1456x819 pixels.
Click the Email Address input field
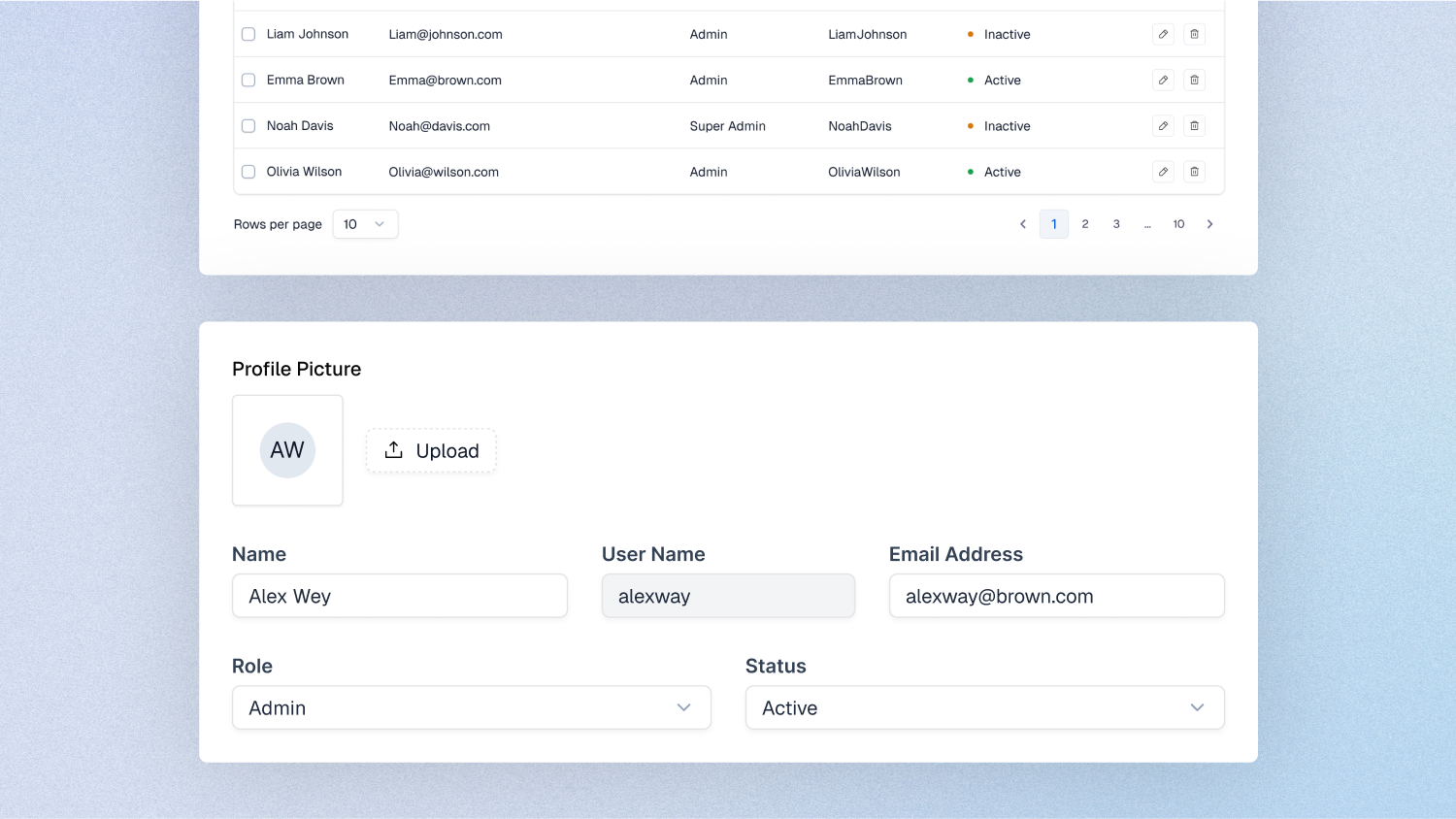coord(1056,596)
